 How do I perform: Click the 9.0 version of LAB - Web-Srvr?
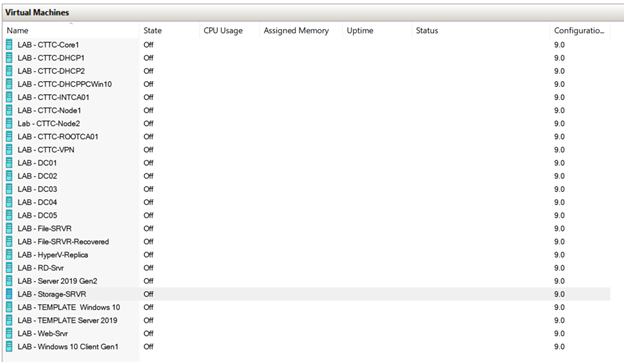(559, 333)
